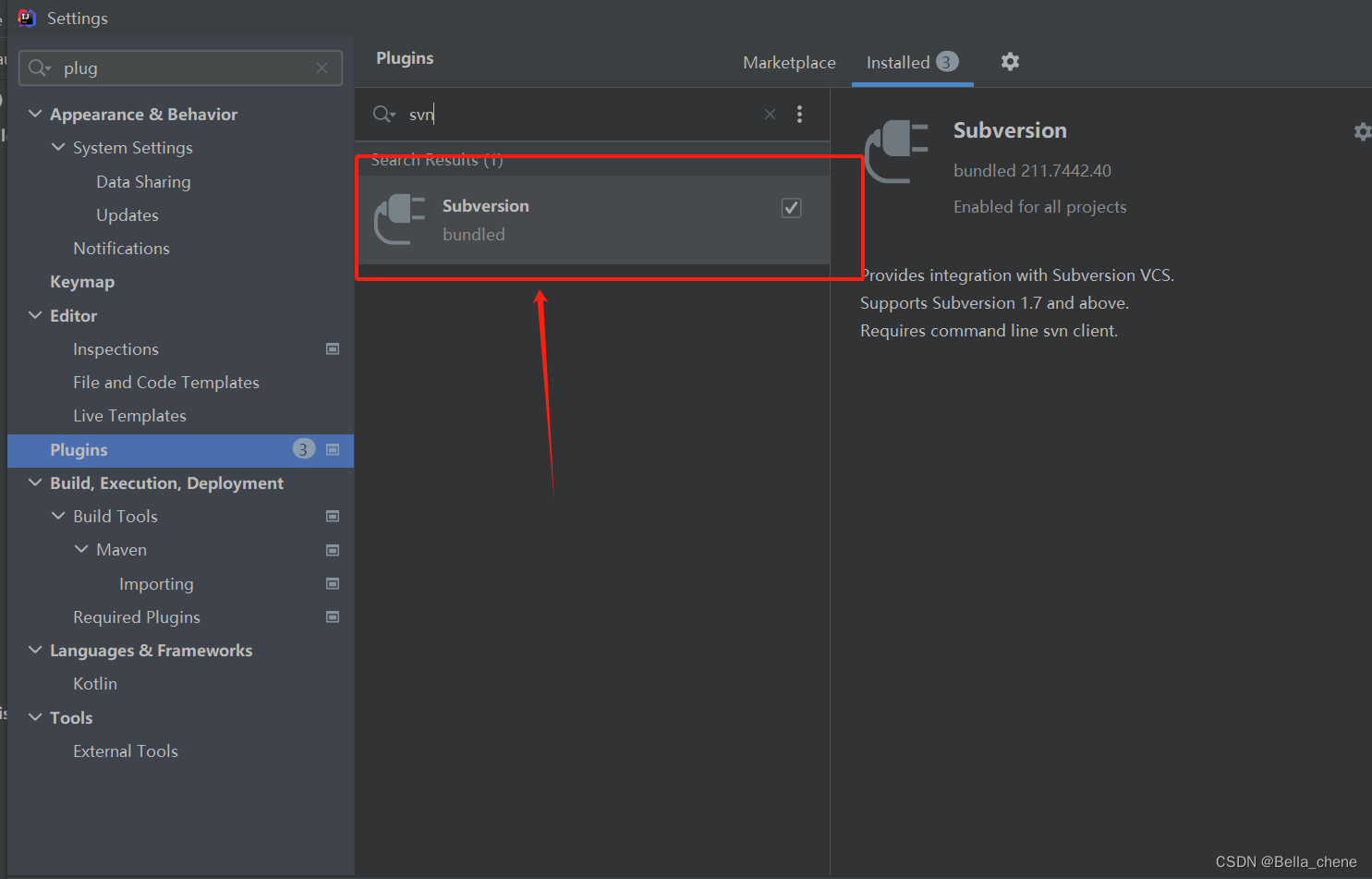The height and width of the screenshot is (879, 1372).
Task: Click the Subversion plug icon in the results list
Action: point(399,219)
